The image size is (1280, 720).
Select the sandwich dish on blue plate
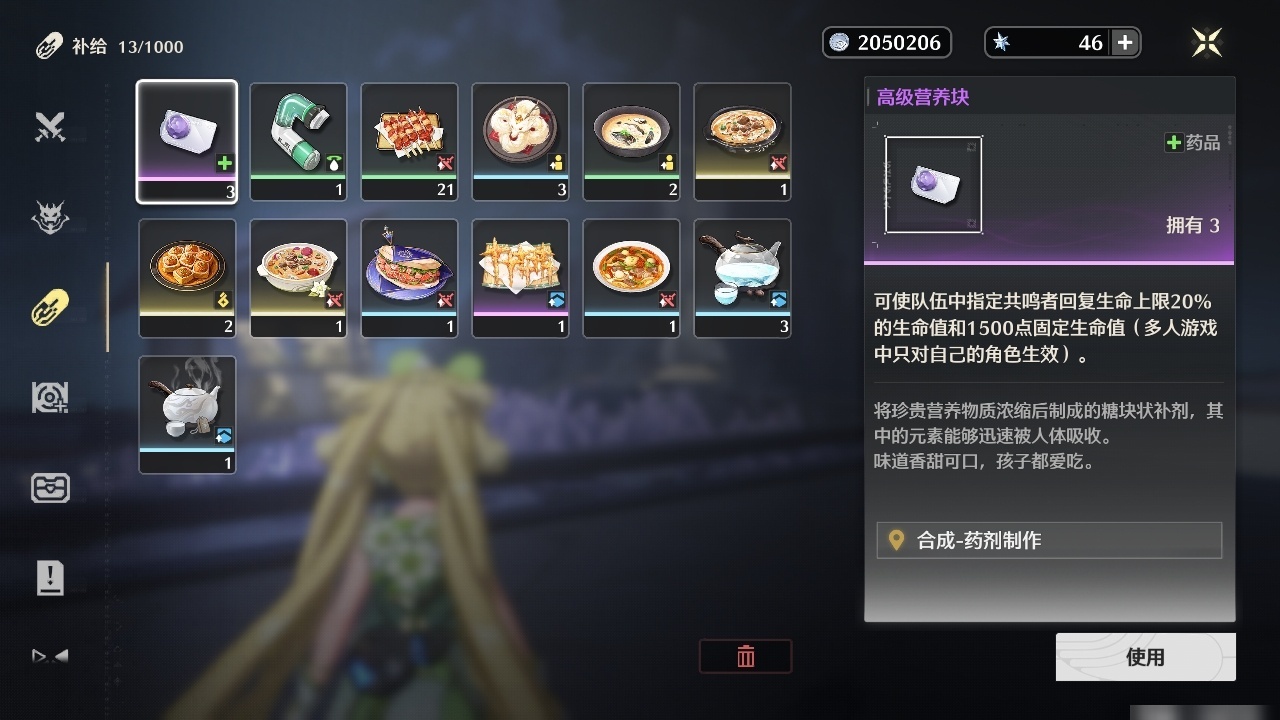[409, 278]
